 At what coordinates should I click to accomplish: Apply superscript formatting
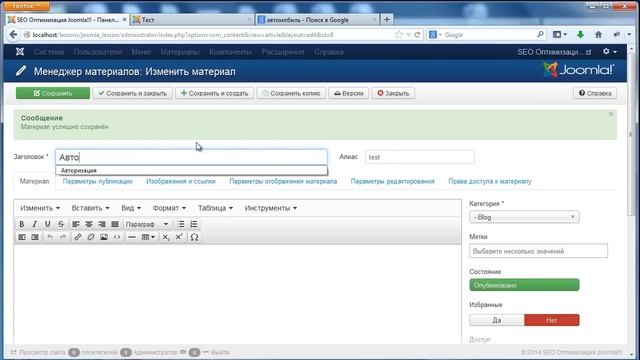pyautogui.click(x=179, y=237)
